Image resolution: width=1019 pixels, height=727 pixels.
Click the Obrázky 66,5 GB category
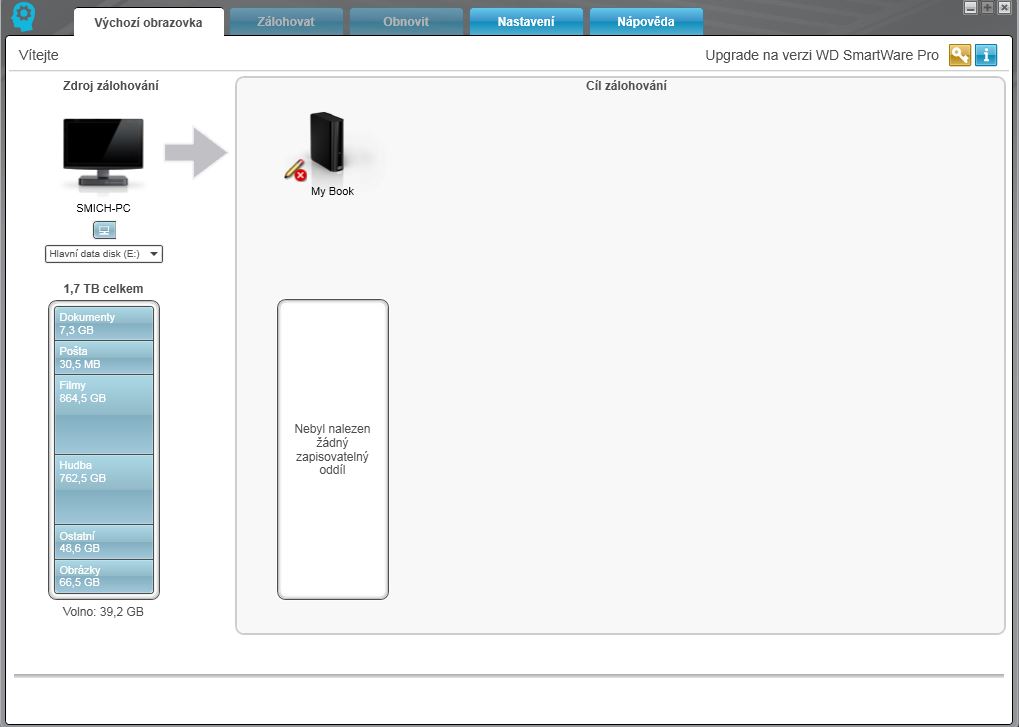pyautogui.click(x=104, y=576)
